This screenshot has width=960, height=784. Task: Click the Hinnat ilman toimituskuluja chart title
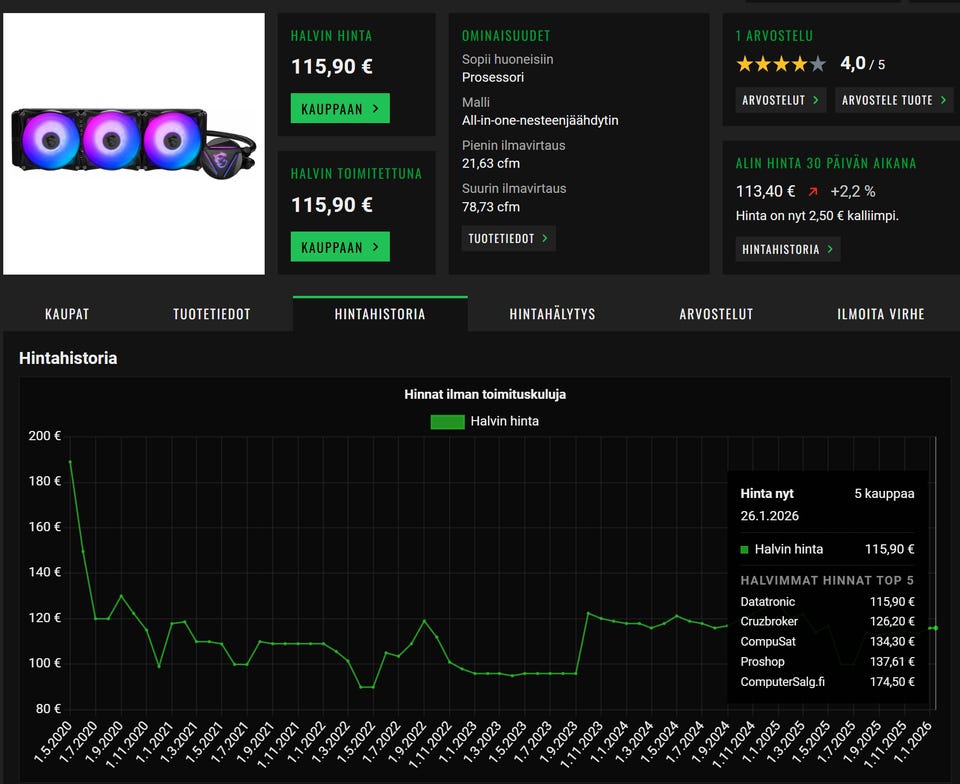(485, 395)
